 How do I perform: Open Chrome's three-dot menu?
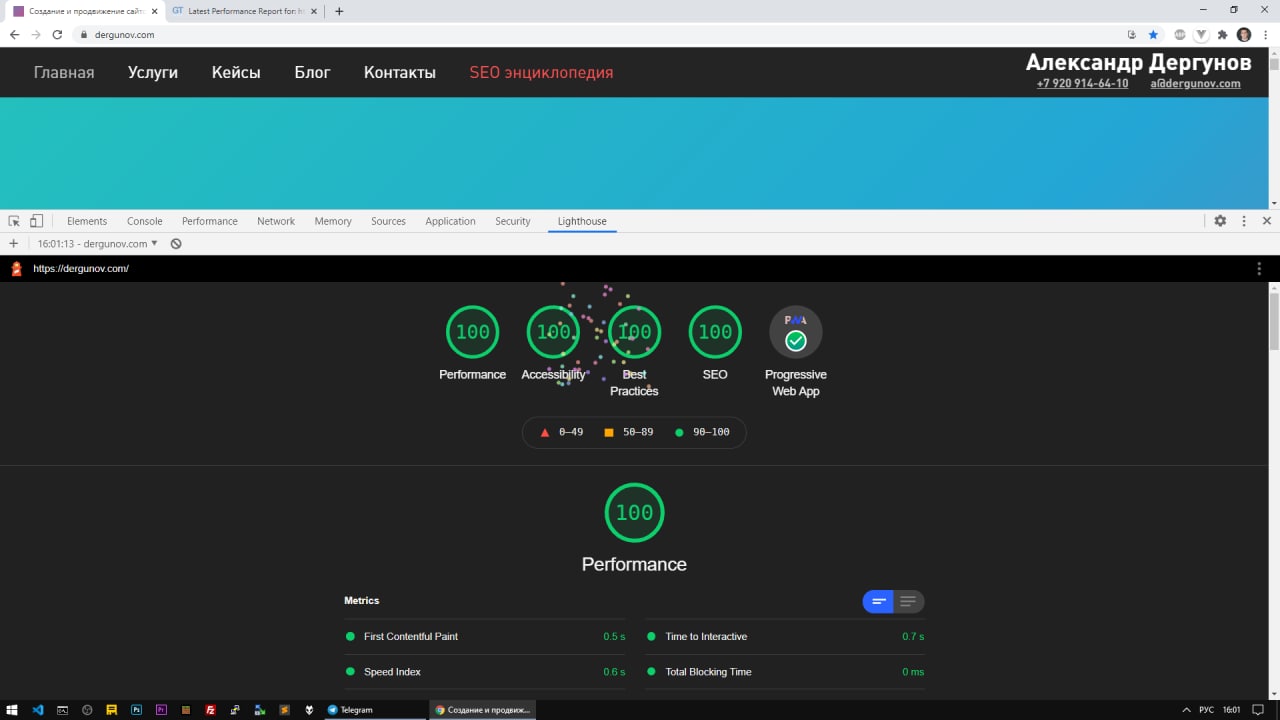pos(1266,34)
